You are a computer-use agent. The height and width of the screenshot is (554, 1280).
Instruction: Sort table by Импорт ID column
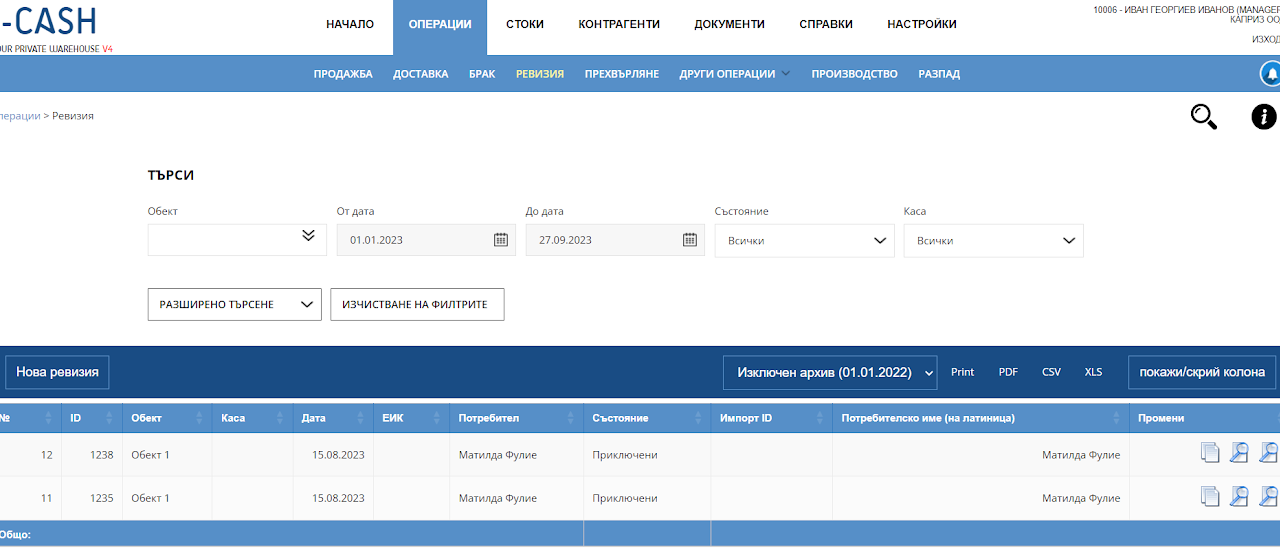[822, 418]
